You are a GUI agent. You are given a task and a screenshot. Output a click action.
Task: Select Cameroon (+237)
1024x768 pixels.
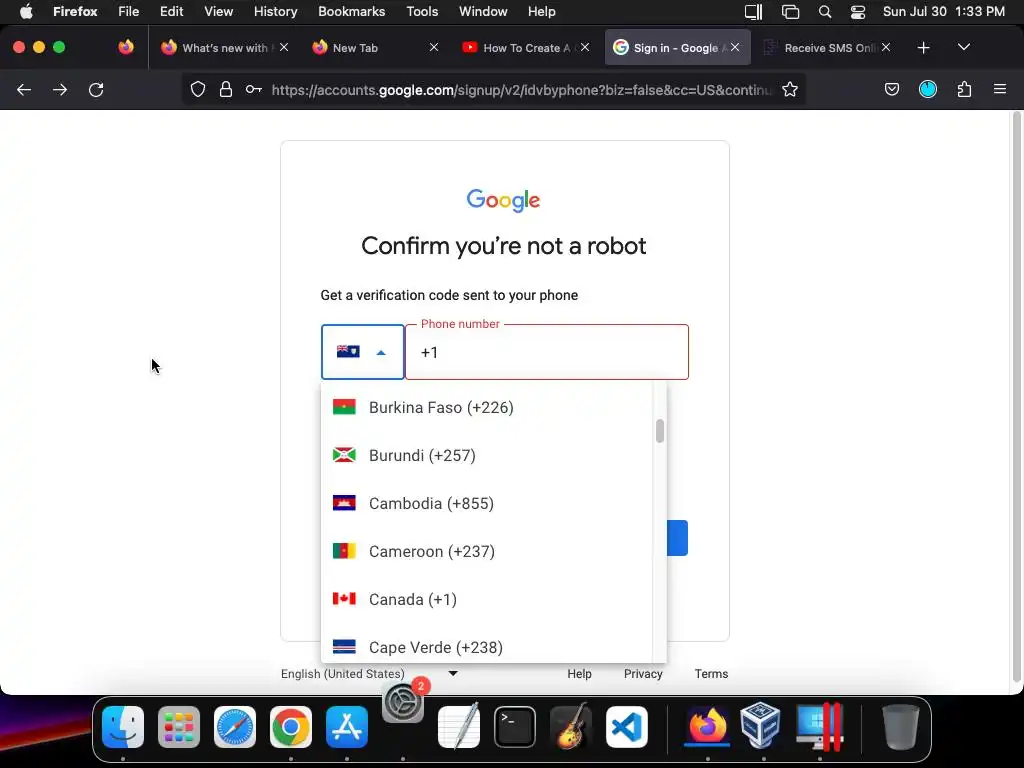coord(487,551)
